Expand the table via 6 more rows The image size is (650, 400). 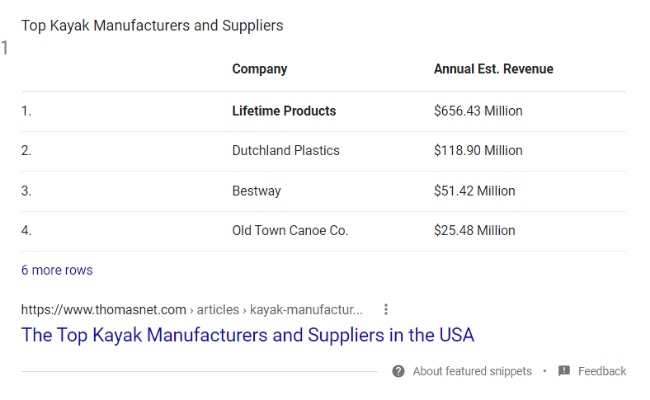coord(57,270)
